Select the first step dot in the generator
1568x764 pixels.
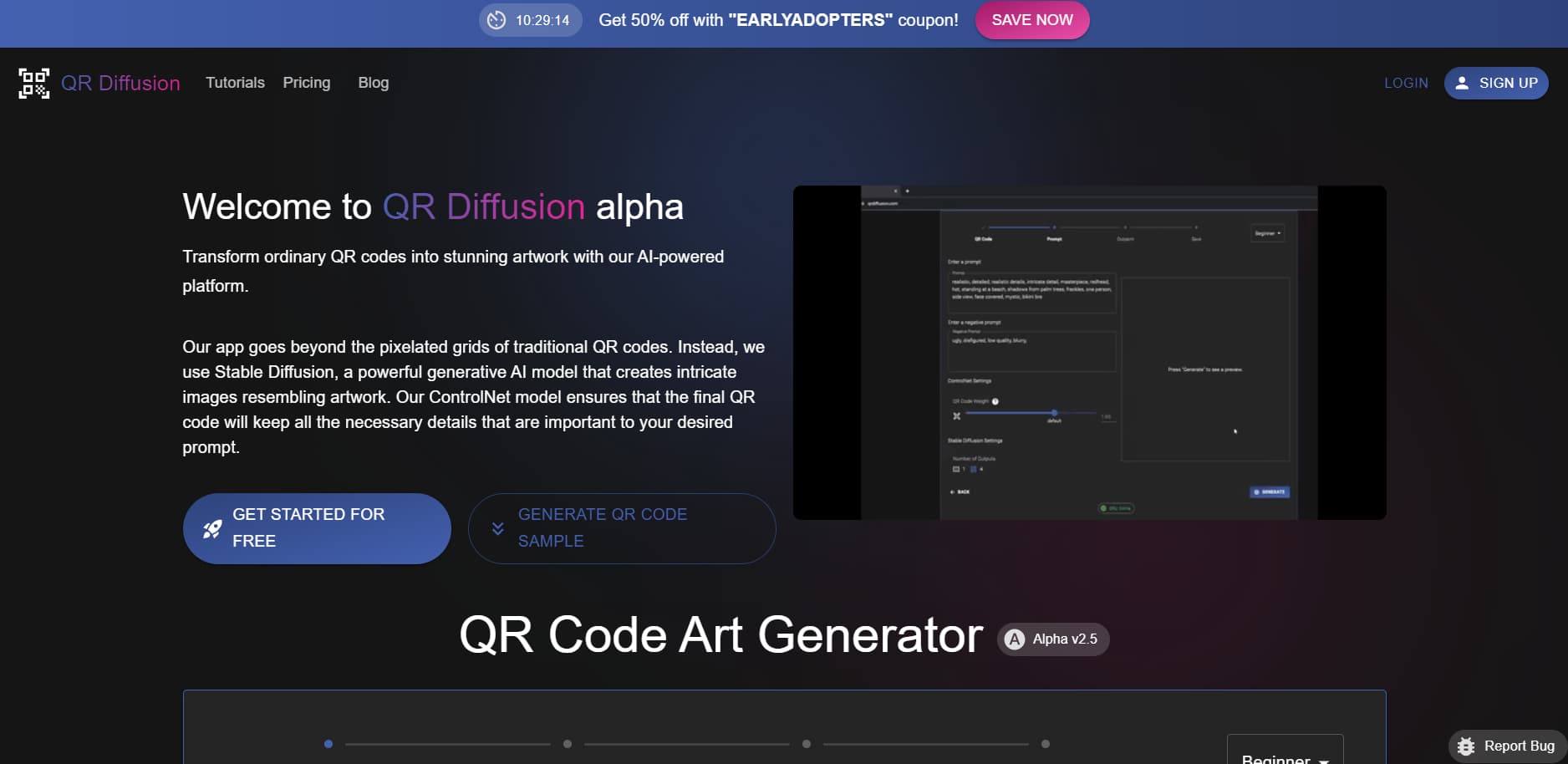328,744
